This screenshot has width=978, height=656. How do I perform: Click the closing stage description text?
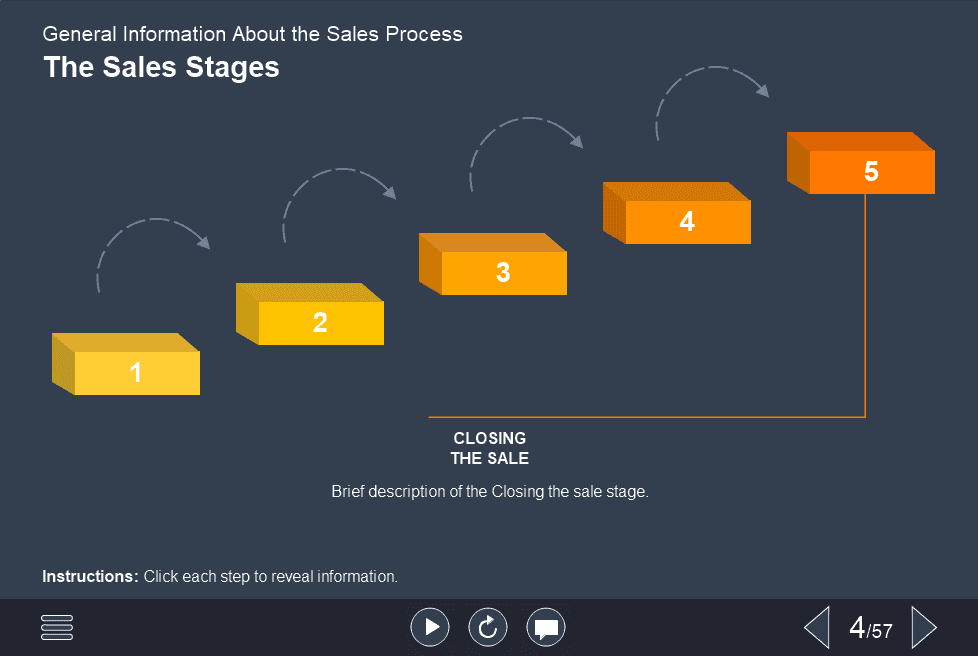coord(489,491)
